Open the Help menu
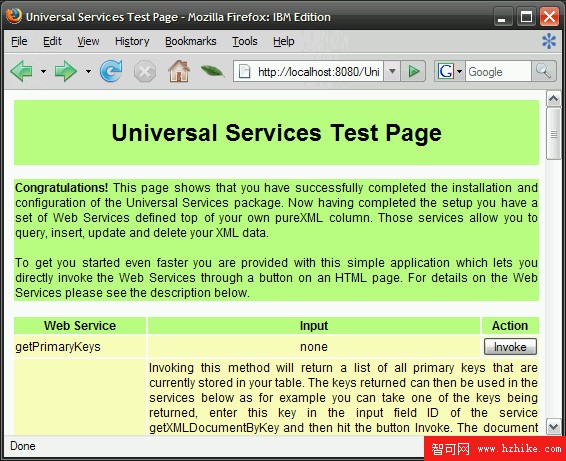Image resolution: width=566 pixels, height=461 pixels. [x=283, y=42]
